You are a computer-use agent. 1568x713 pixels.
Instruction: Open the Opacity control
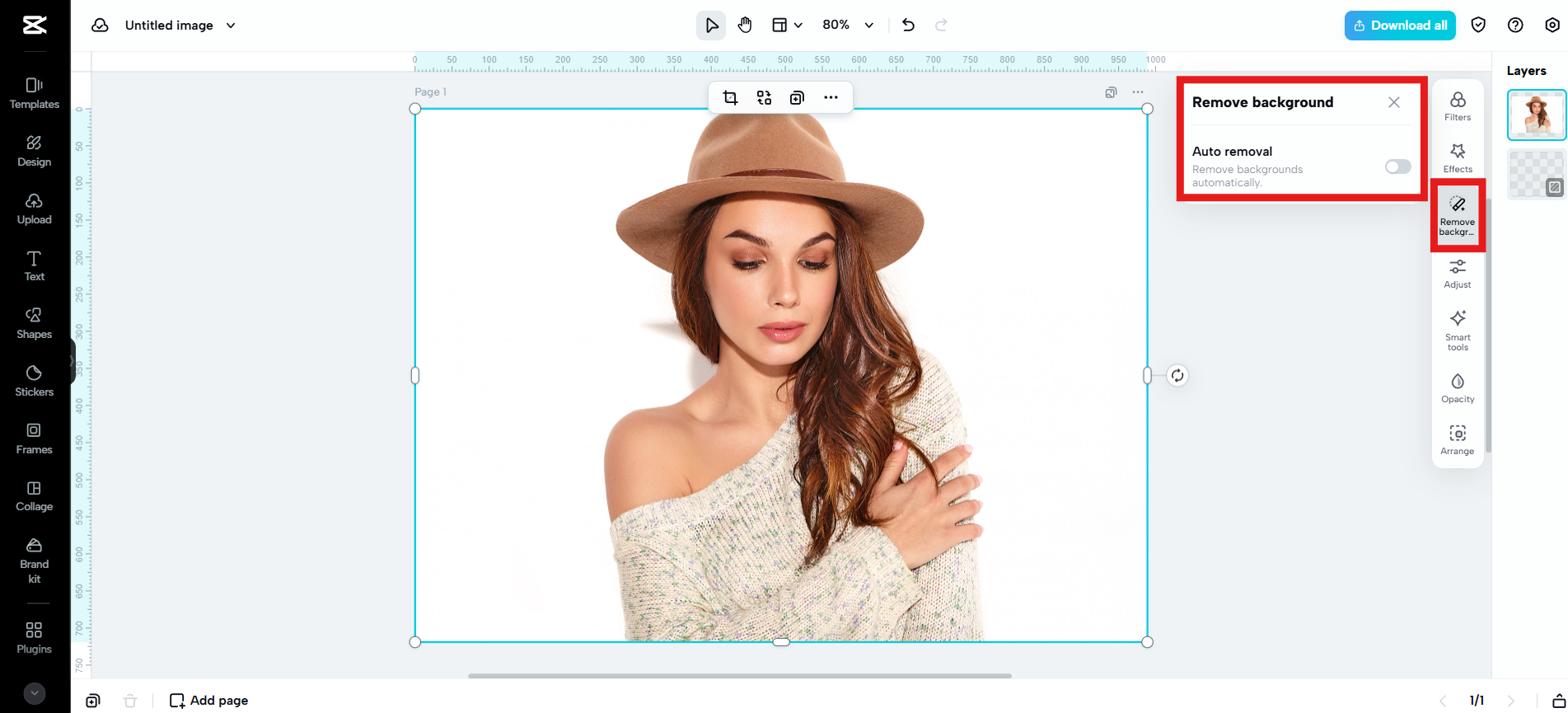(1458, 388)
